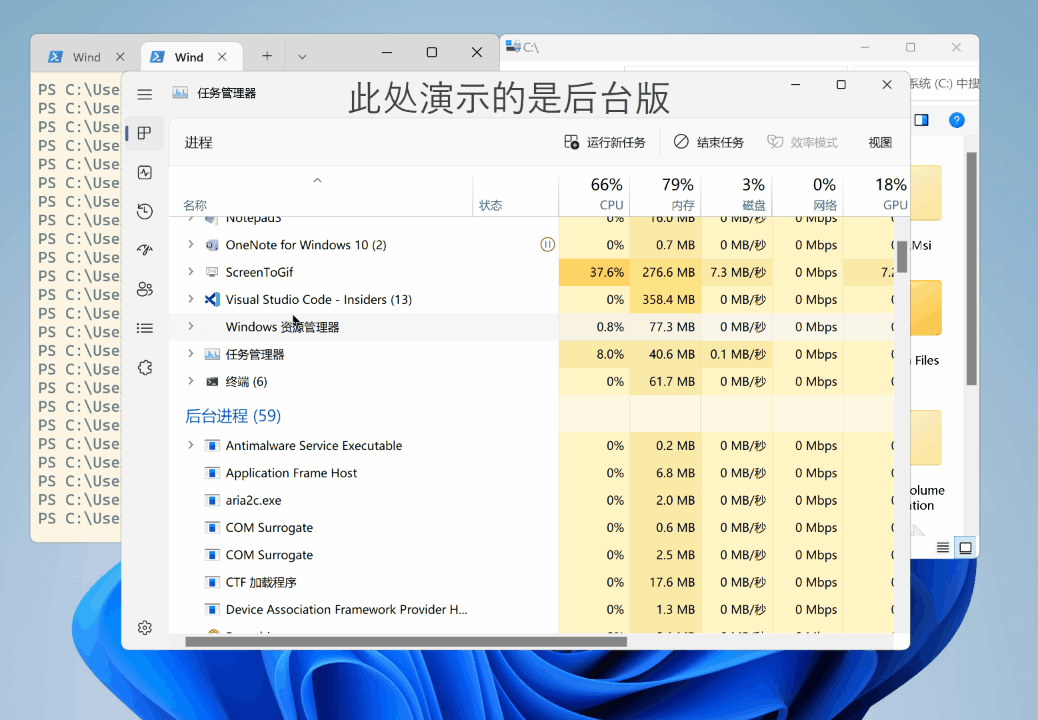
Task: Click the Application Frame Host icon
Action: (212, 473)
